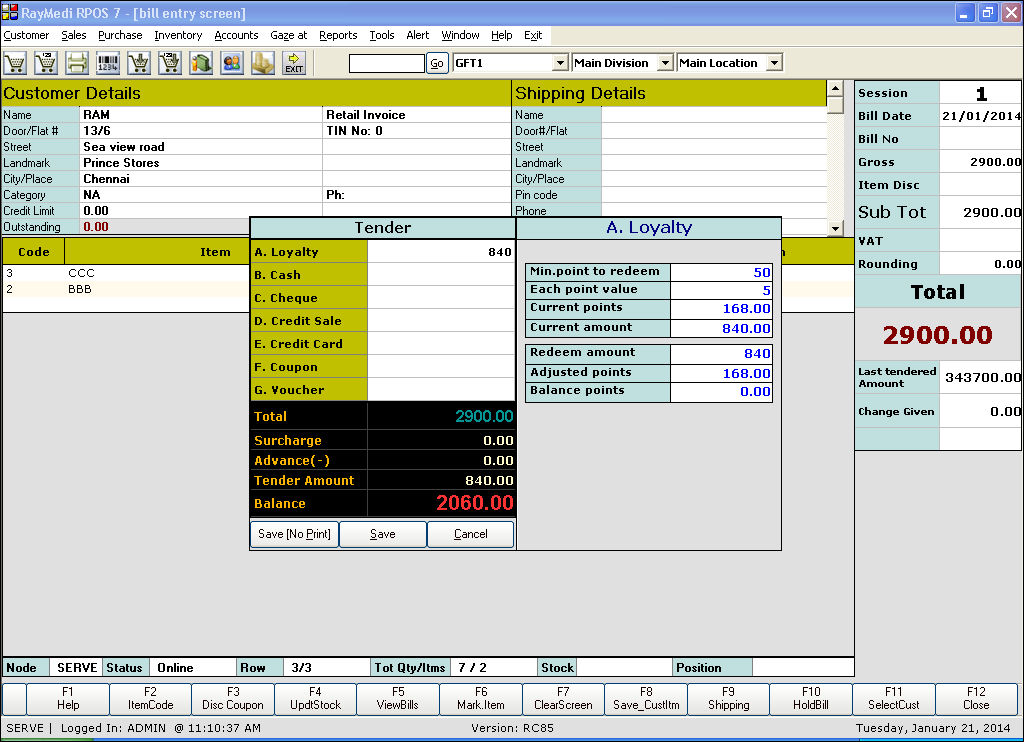The height and width of the screenshot is (742, 1024).
Task: Expand the GFT1 dropdown
Action: point(560,63)
